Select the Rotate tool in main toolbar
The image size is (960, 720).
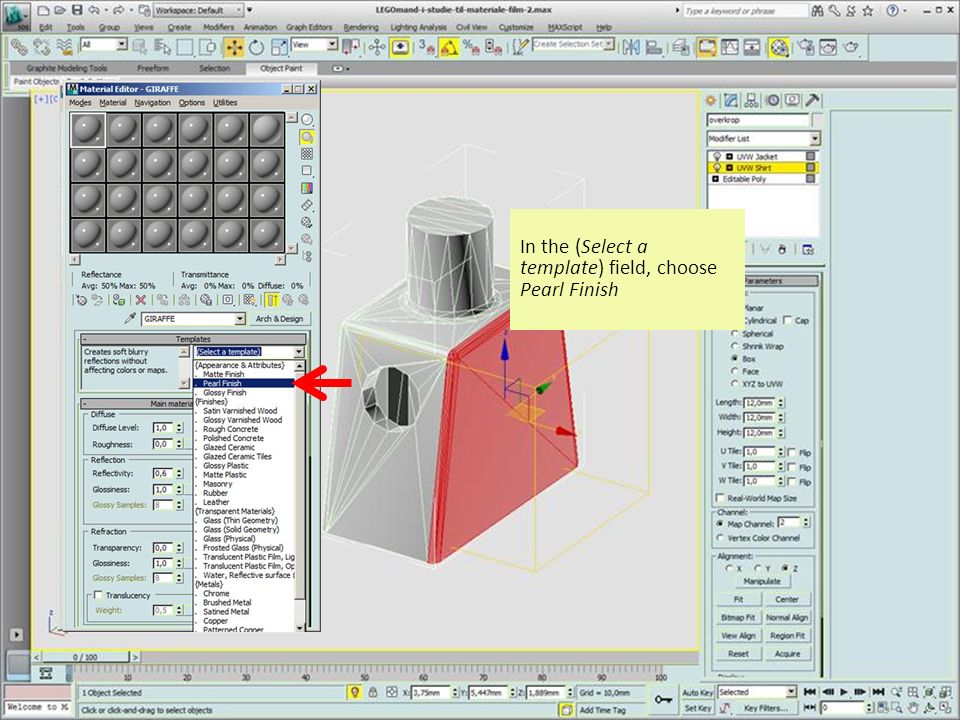(x=257, y=47)
